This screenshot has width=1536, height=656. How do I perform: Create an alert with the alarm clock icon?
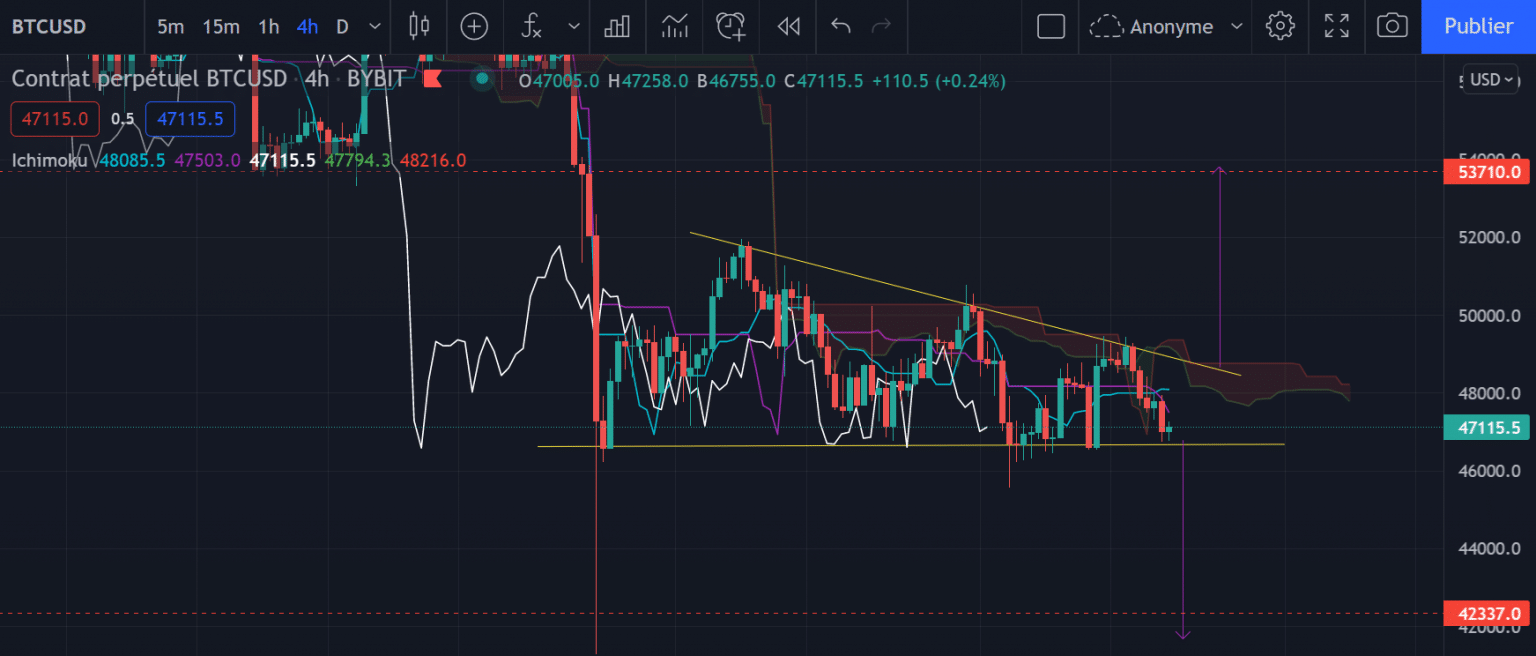point(731,26)
